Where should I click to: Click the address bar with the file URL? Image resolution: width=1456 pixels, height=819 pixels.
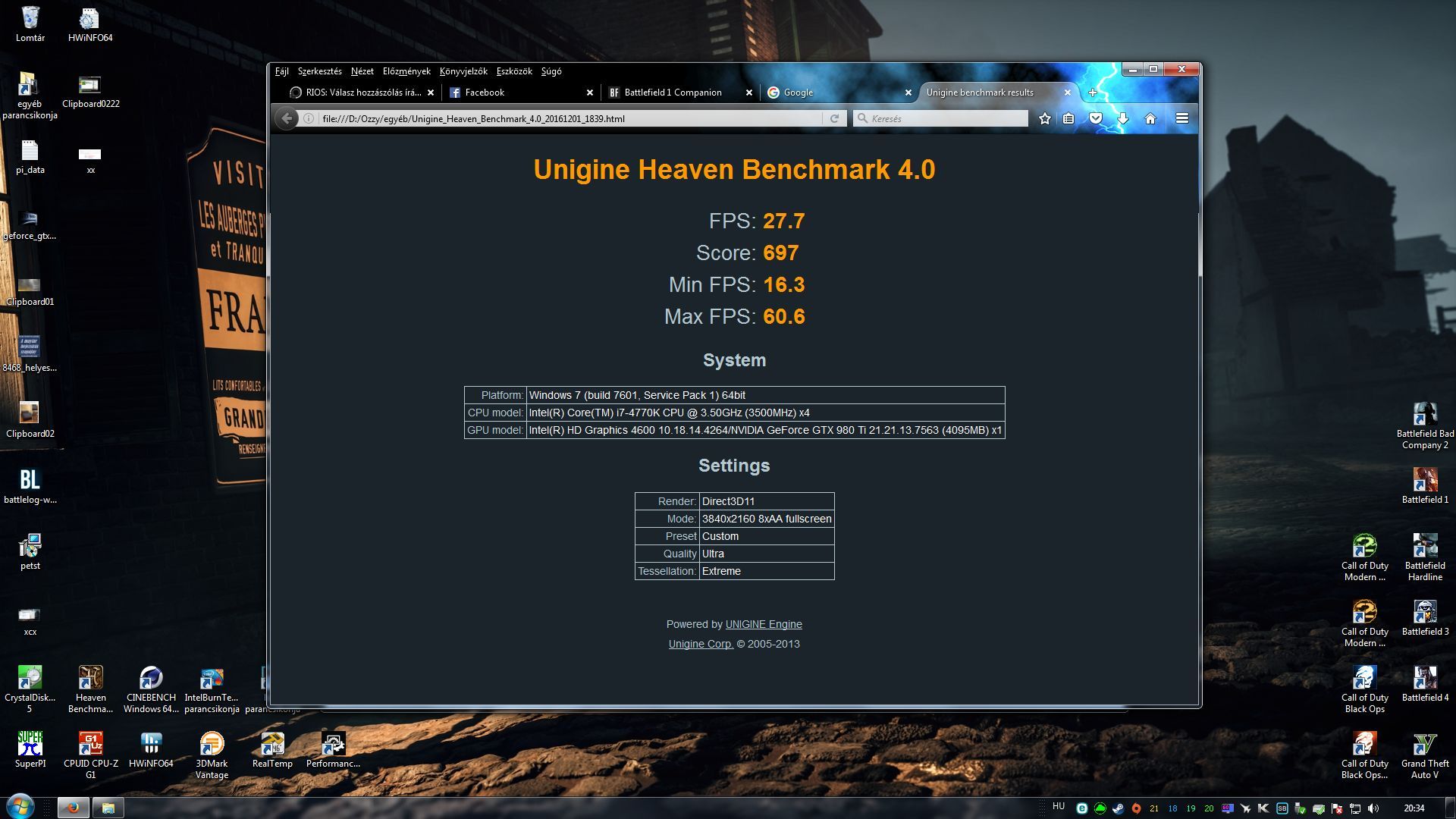pyautogui.click(x=569, y=118)
